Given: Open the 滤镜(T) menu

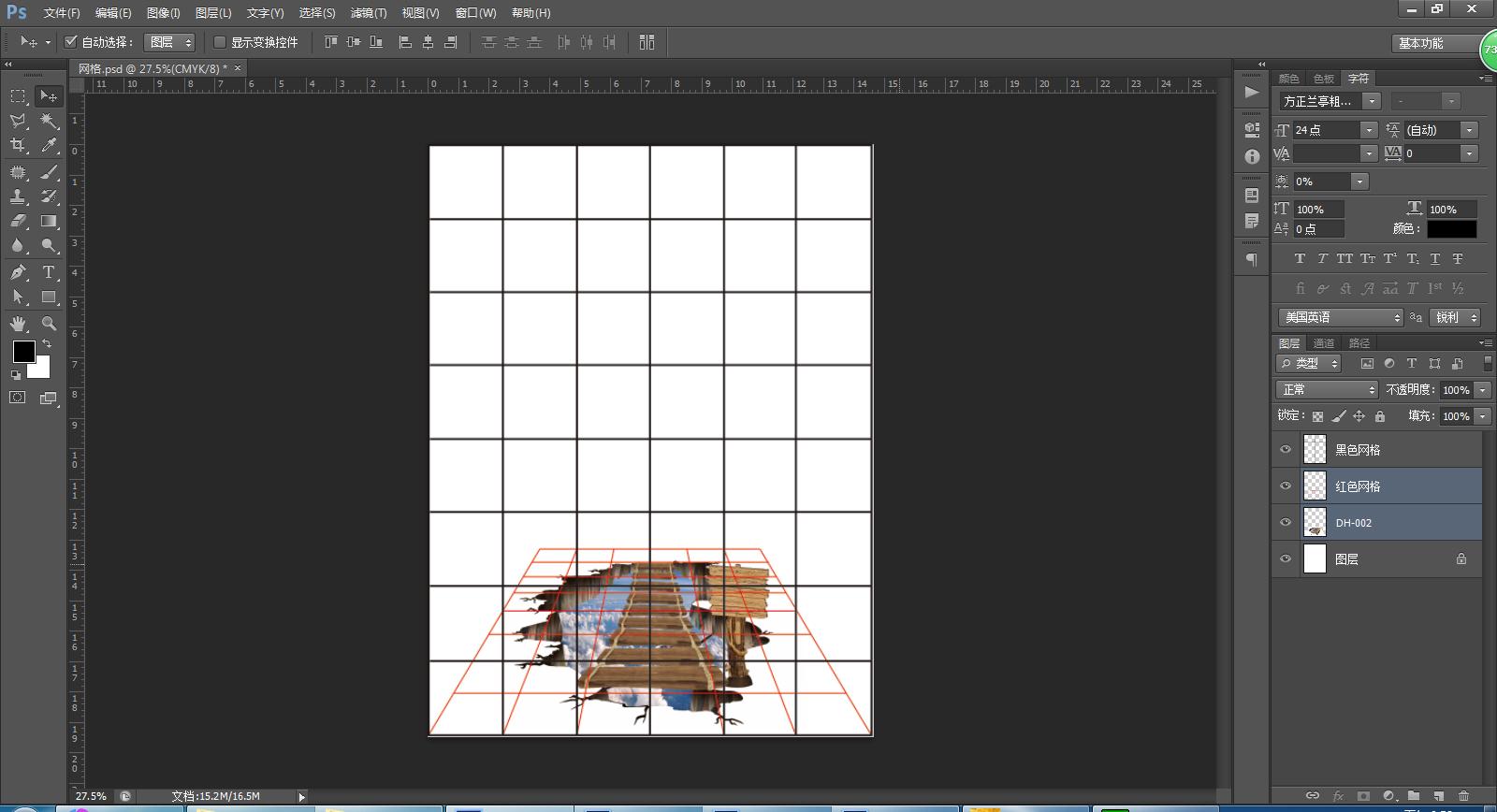Looking at the screenshot, I should tap(368, 13).
